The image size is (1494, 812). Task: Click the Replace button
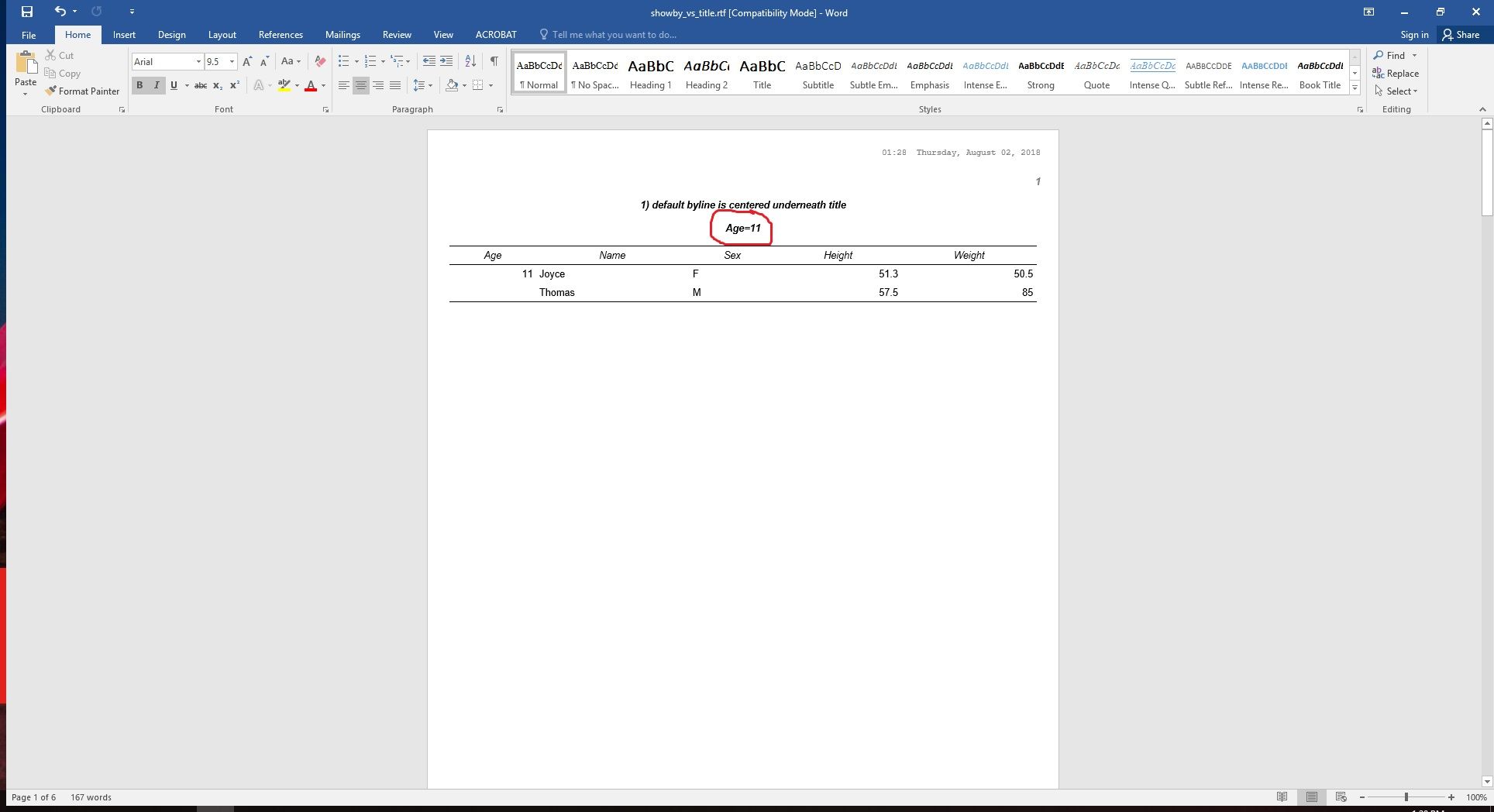click(x=1395, y=73)
